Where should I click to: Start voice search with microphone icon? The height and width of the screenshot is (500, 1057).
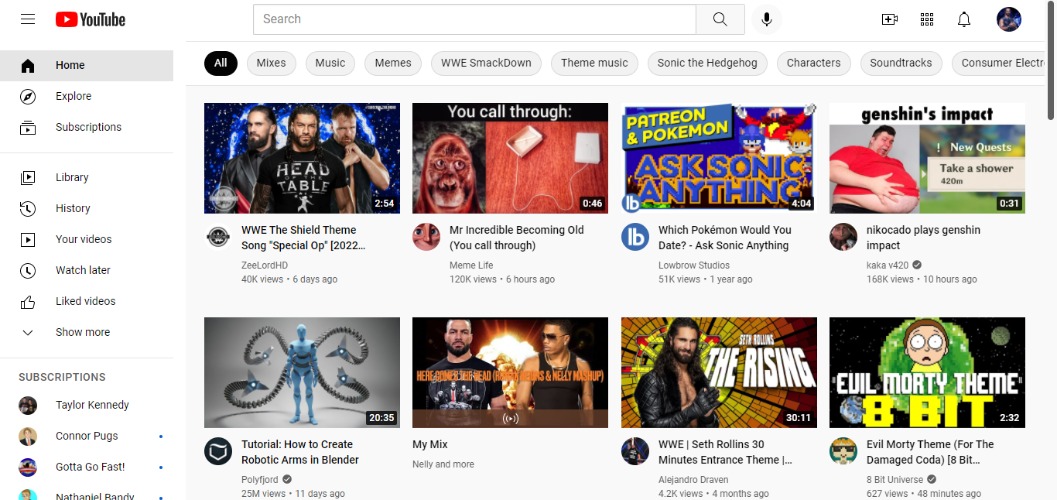(x=766, y=19)
